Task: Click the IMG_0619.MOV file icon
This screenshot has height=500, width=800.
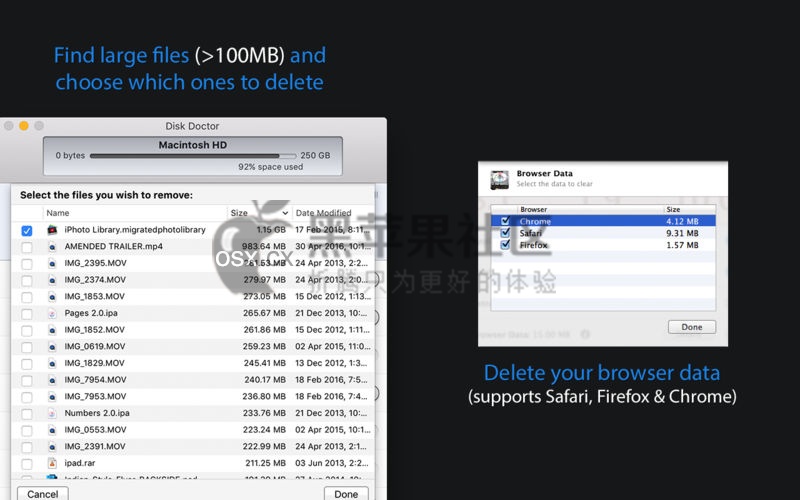Action: (x=52, y=347)
